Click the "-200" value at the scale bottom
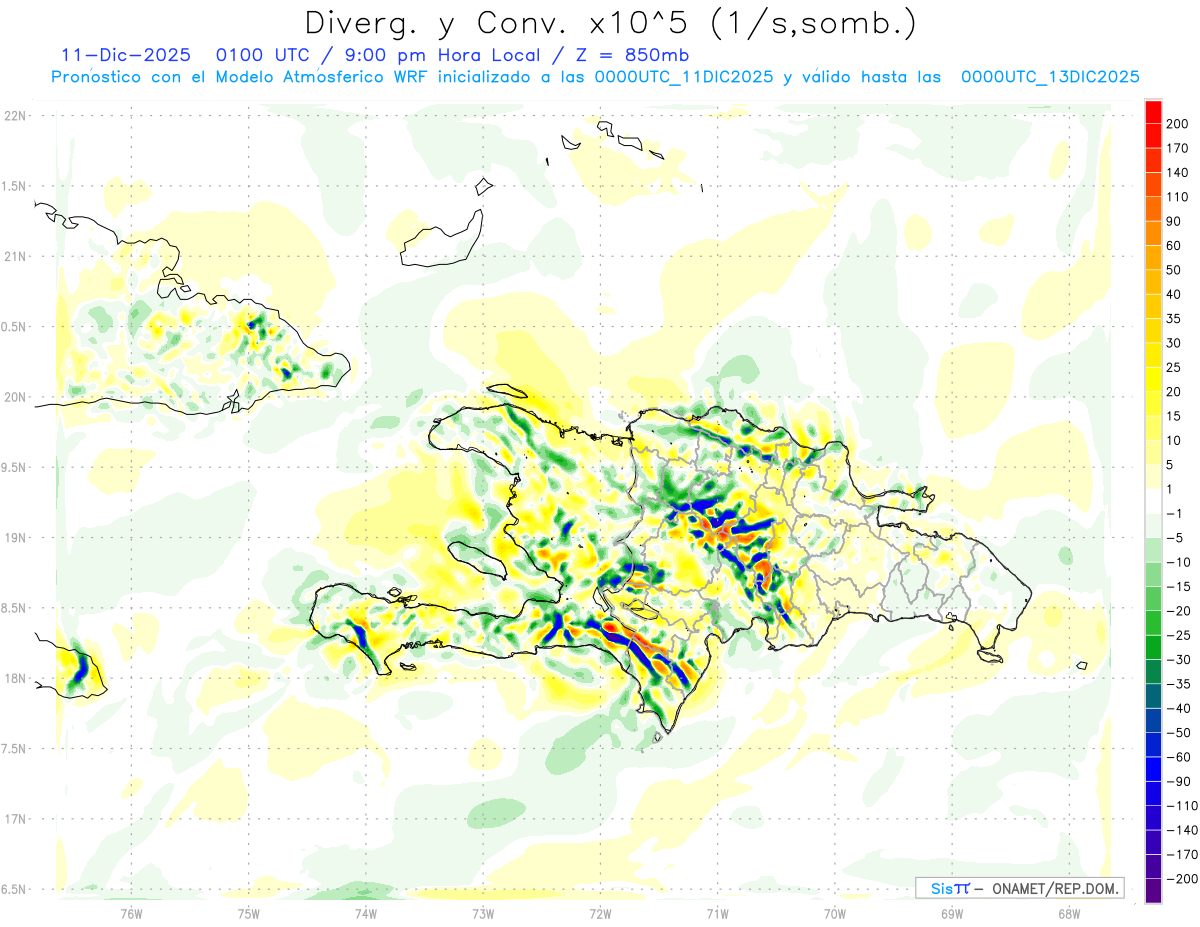Image resolution: width=1200 pixels, height=927 pixels. (1182, 878)
